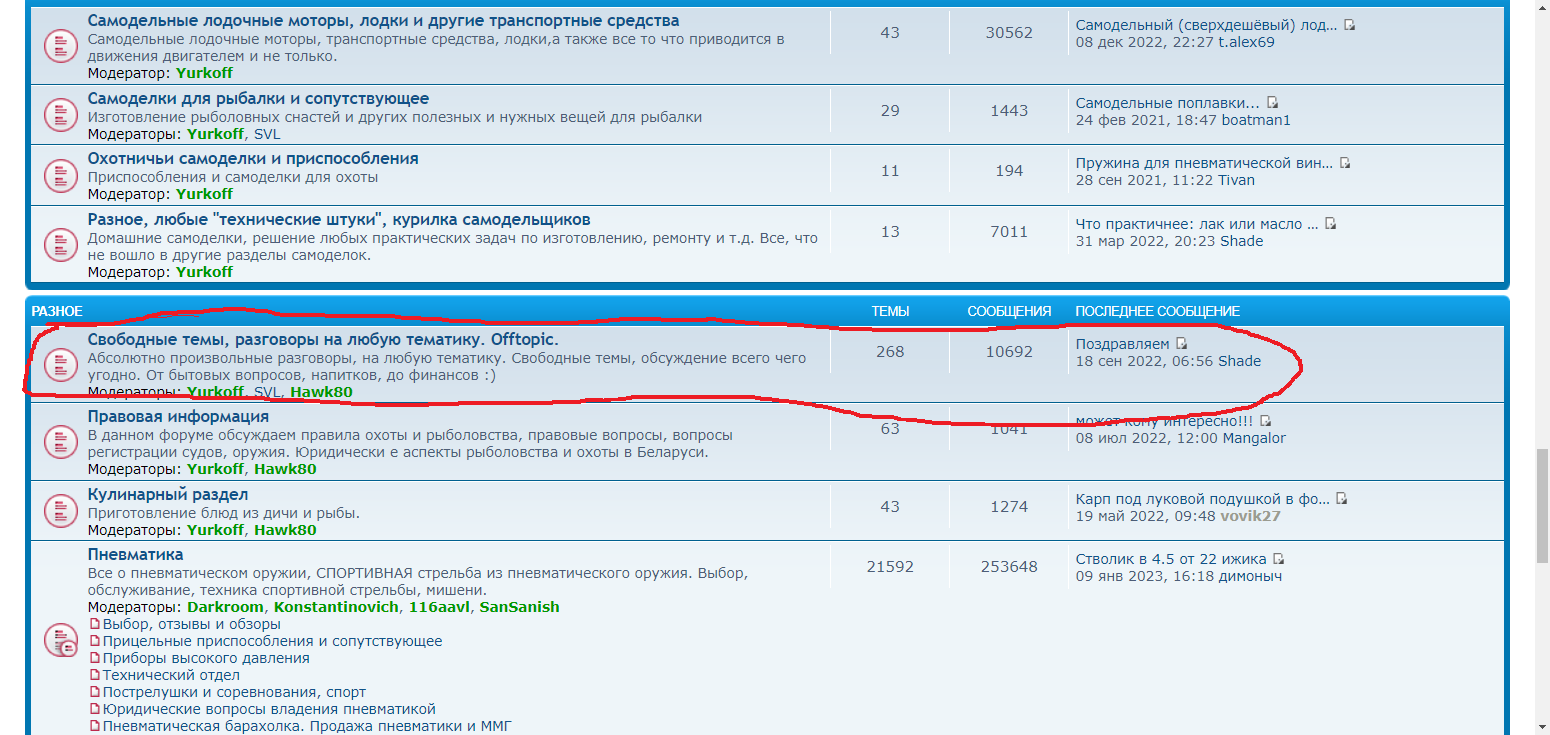Click forum icon beside Правовая информация
Image resolution: width=1550 pixels, height=735 pixels.
(x=61, y=441)
